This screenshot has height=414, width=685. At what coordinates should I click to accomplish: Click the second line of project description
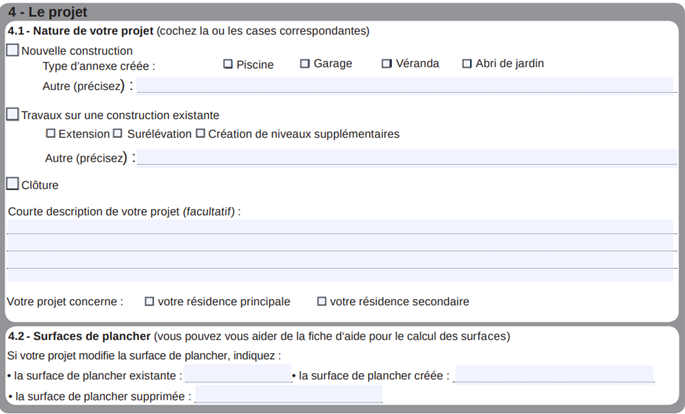(341, 243)
